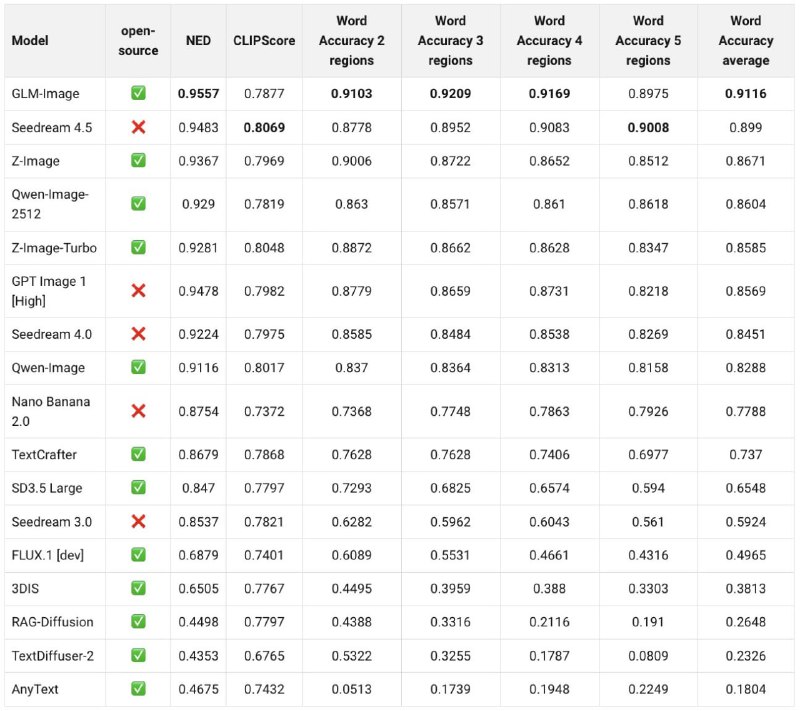Click the red cross beside Seedream 4.5
Screen dimensions: 800x711
click(138, 128)
